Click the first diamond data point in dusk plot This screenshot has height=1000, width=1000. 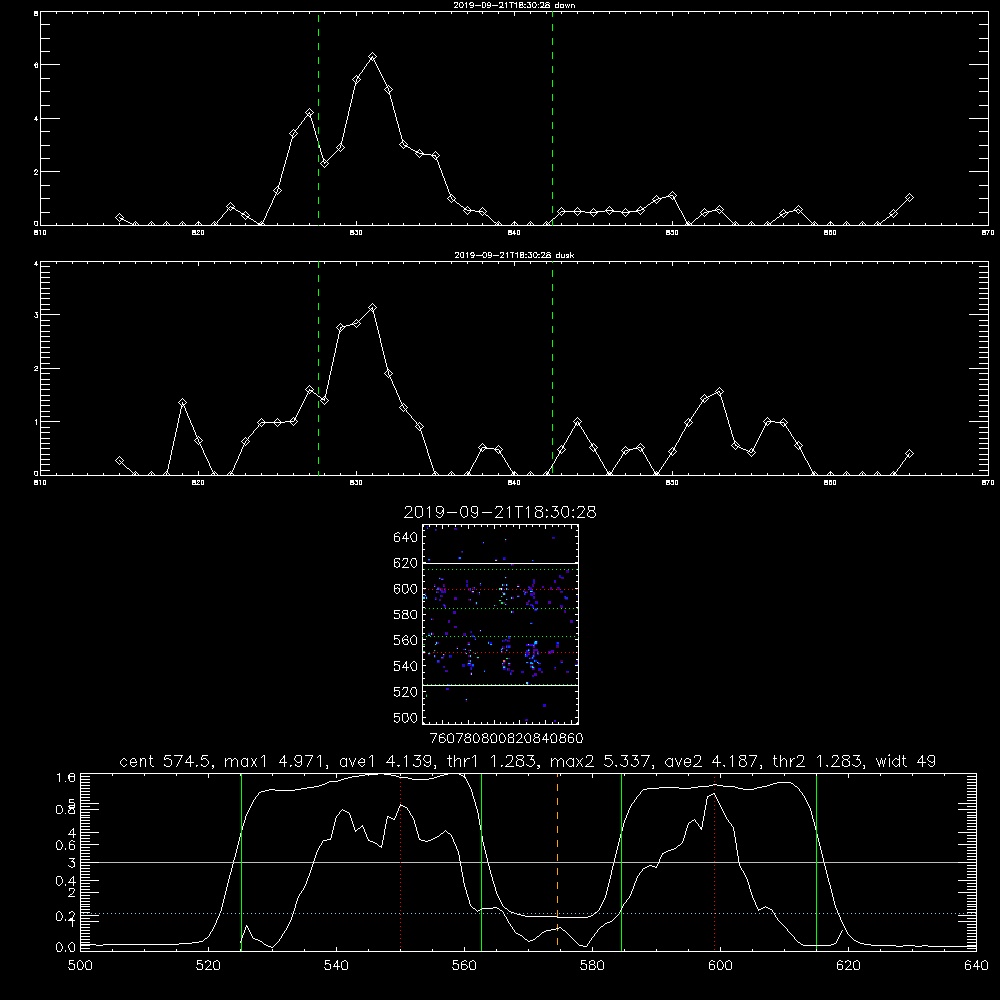[x=119, y=460]
